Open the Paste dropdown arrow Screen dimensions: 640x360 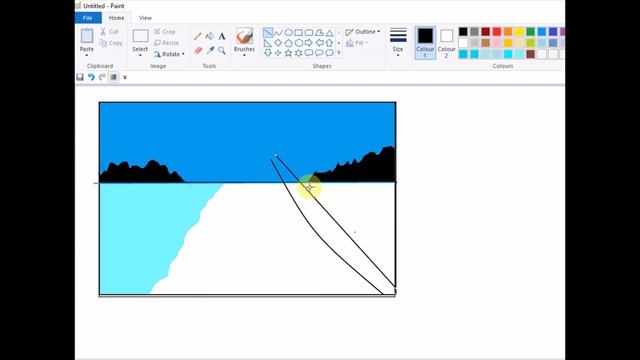(x=87, y=55)
